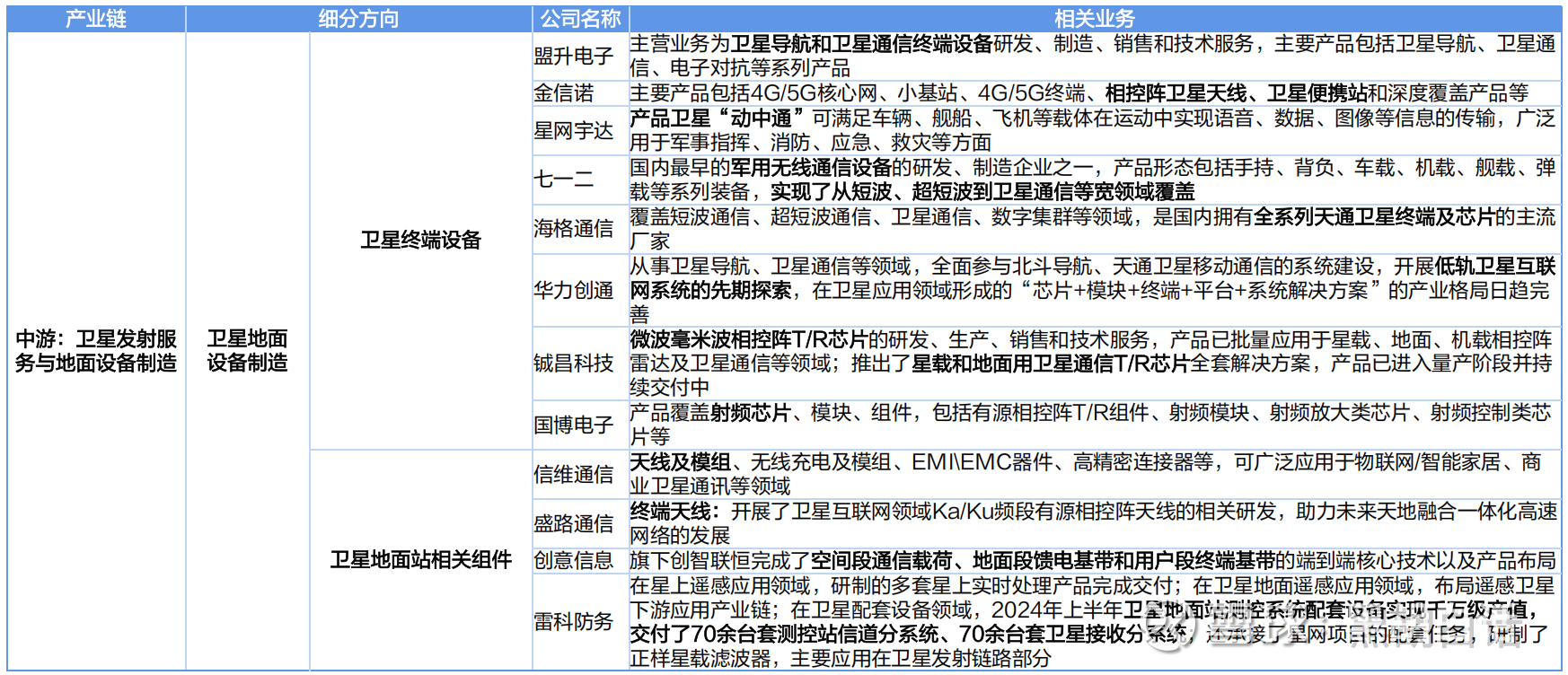Click the 中游：卫星发射服务与地面设备制造 cell
The width and height of the screenshot is (1568, 675).
pyautogui.click(x=96, y=351)
